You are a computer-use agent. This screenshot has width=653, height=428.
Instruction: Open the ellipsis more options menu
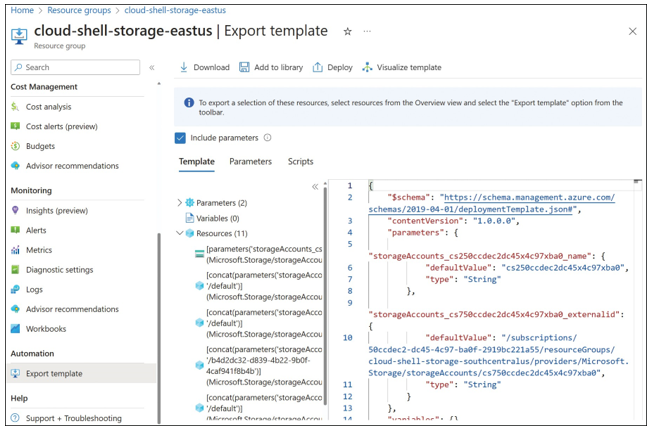tap(367, 31)
